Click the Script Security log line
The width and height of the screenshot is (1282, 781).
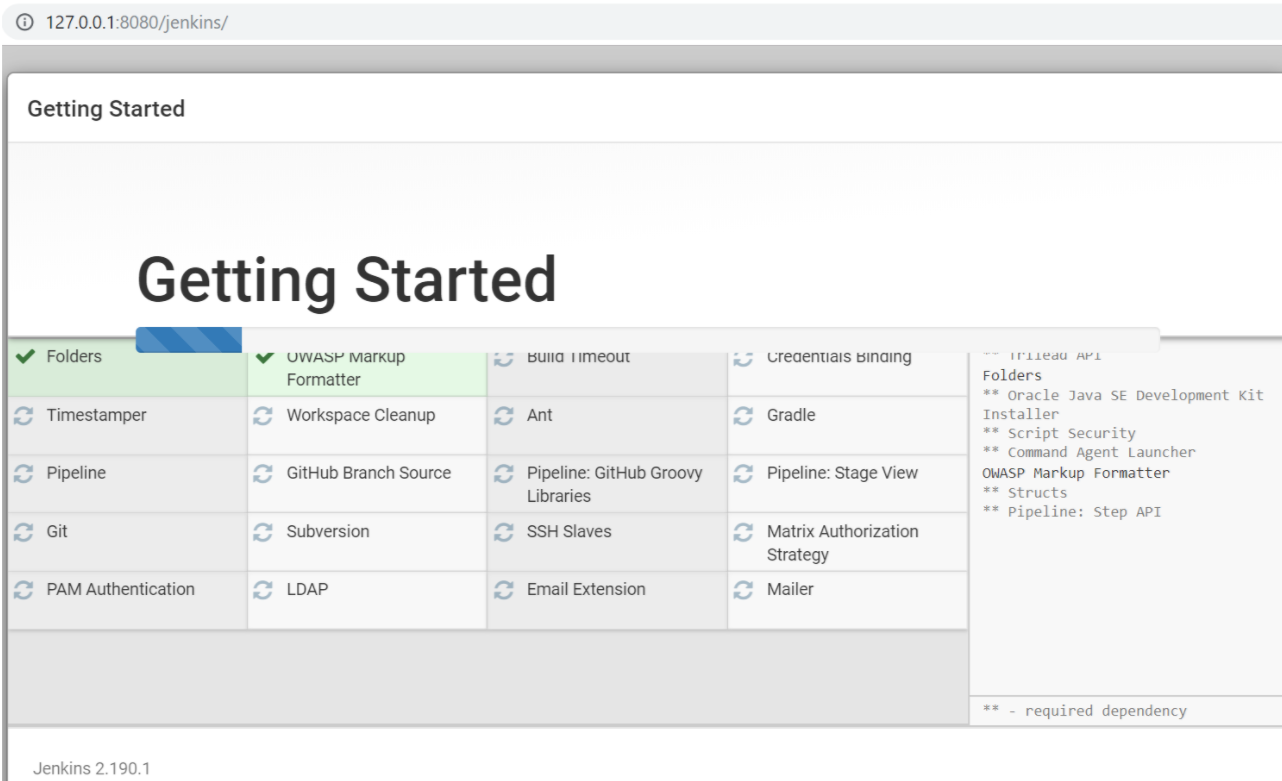click(x=1059, y=433)
